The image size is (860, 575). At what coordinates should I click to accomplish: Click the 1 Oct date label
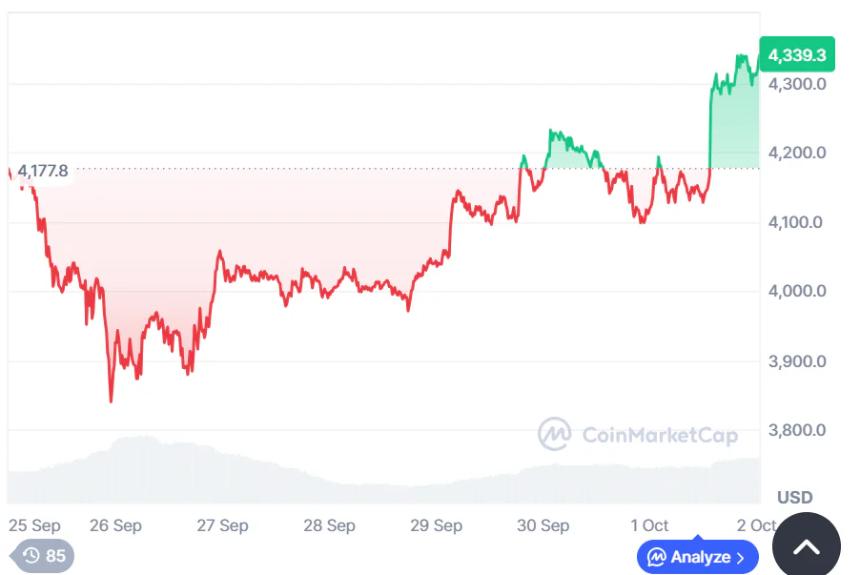[649, 525]
